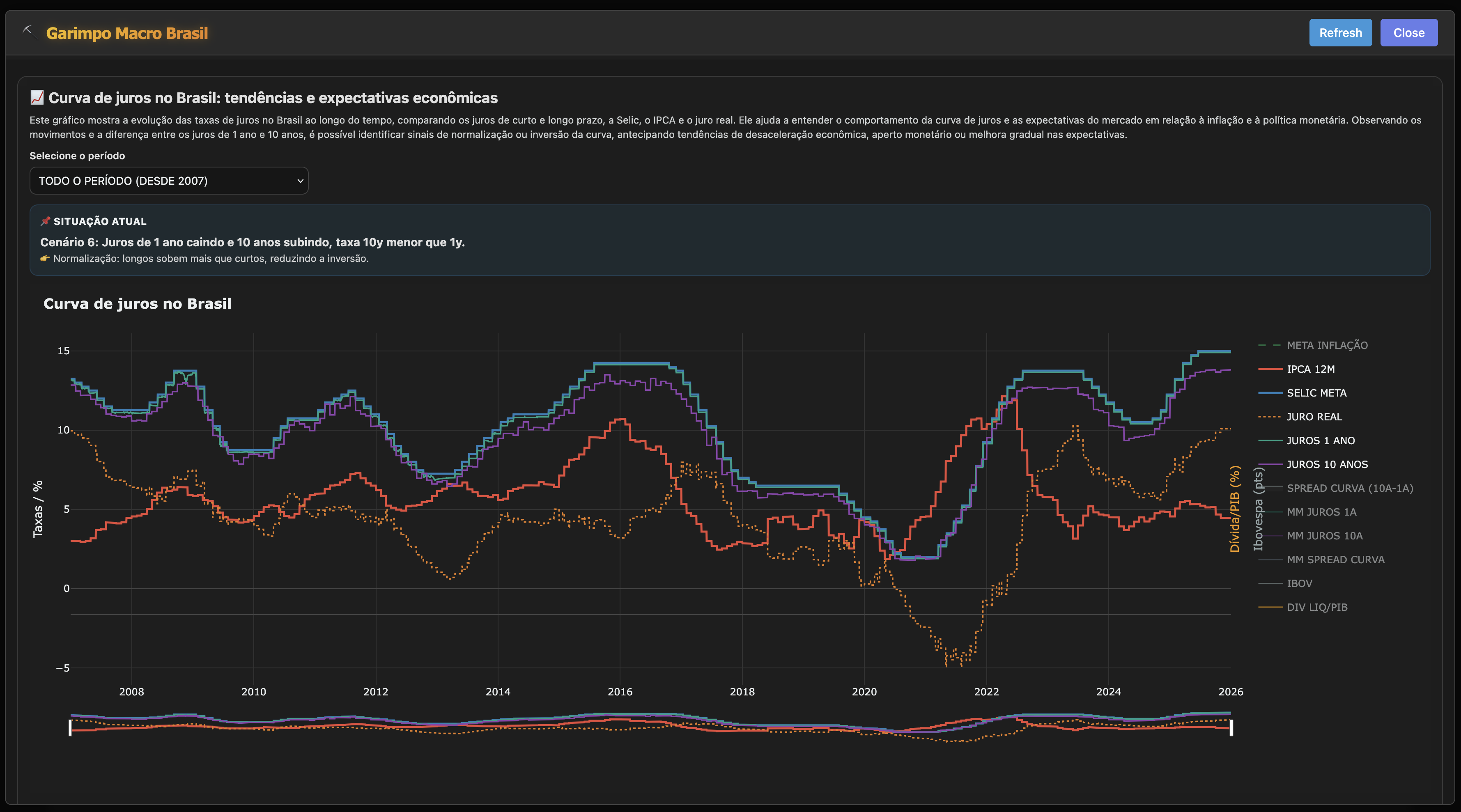Show the MM JUROS 10A legend entry
The height and width of the screenshot is (812, 1461).
tap(1324, 536)
